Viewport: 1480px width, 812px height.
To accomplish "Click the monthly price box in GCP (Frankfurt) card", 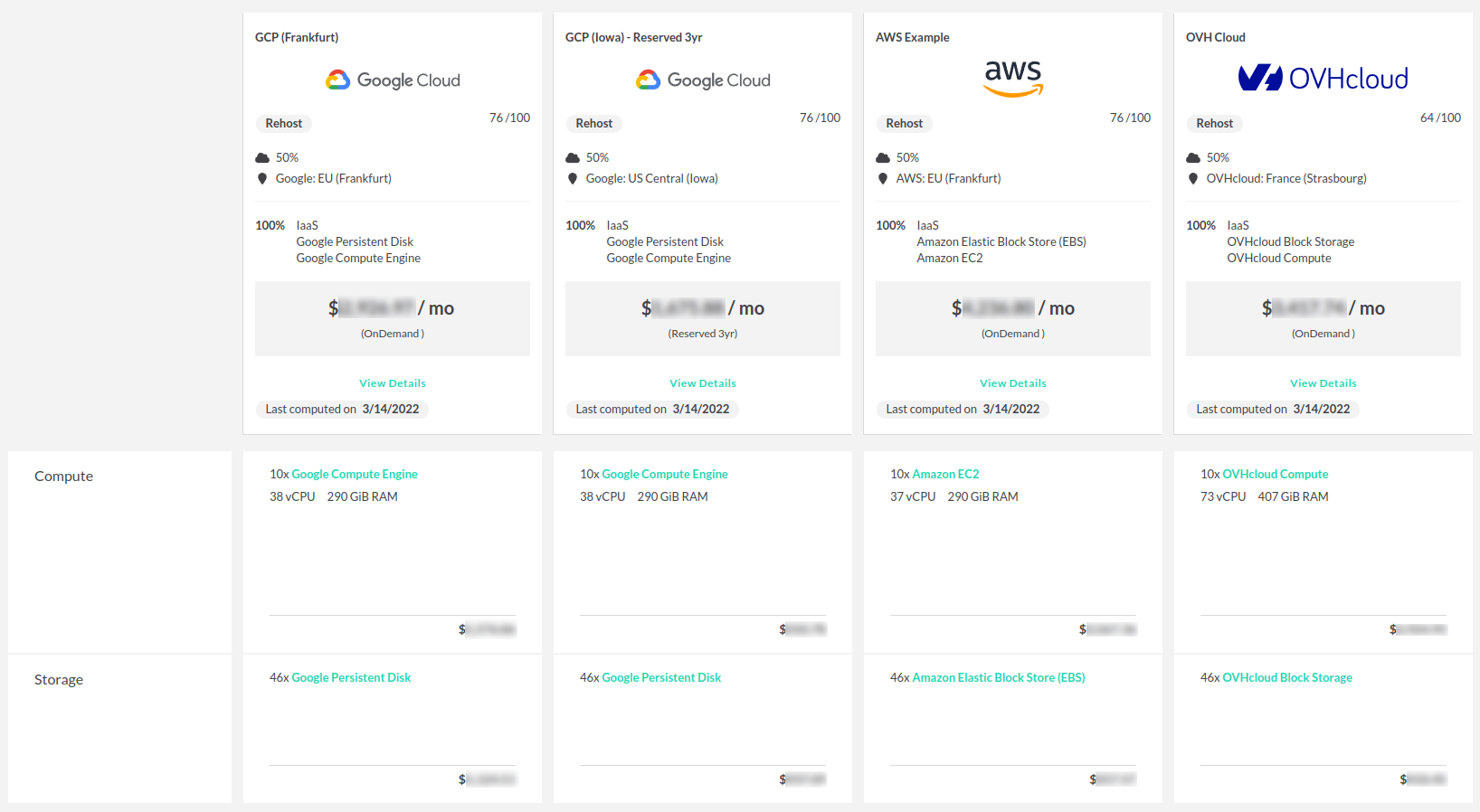I will [393, 318].
